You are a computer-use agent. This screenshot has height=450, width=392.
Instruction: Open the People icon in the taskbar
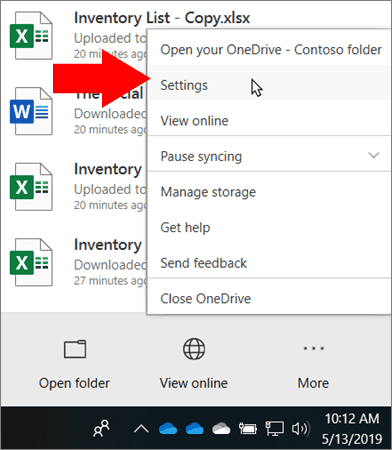pyautogui.click(x=101, y=428)
